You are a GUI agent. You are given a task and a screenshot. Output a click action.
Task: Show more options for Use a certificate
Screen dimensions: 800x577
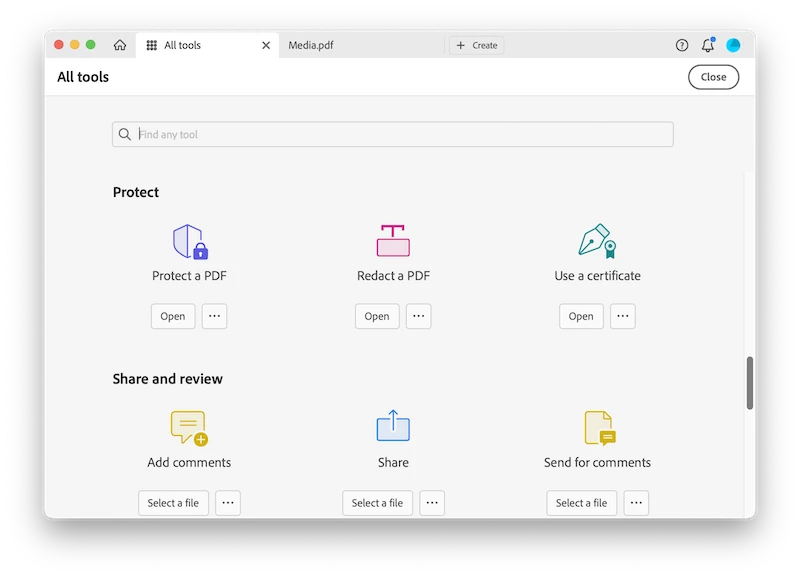click(x=622, y=316)
